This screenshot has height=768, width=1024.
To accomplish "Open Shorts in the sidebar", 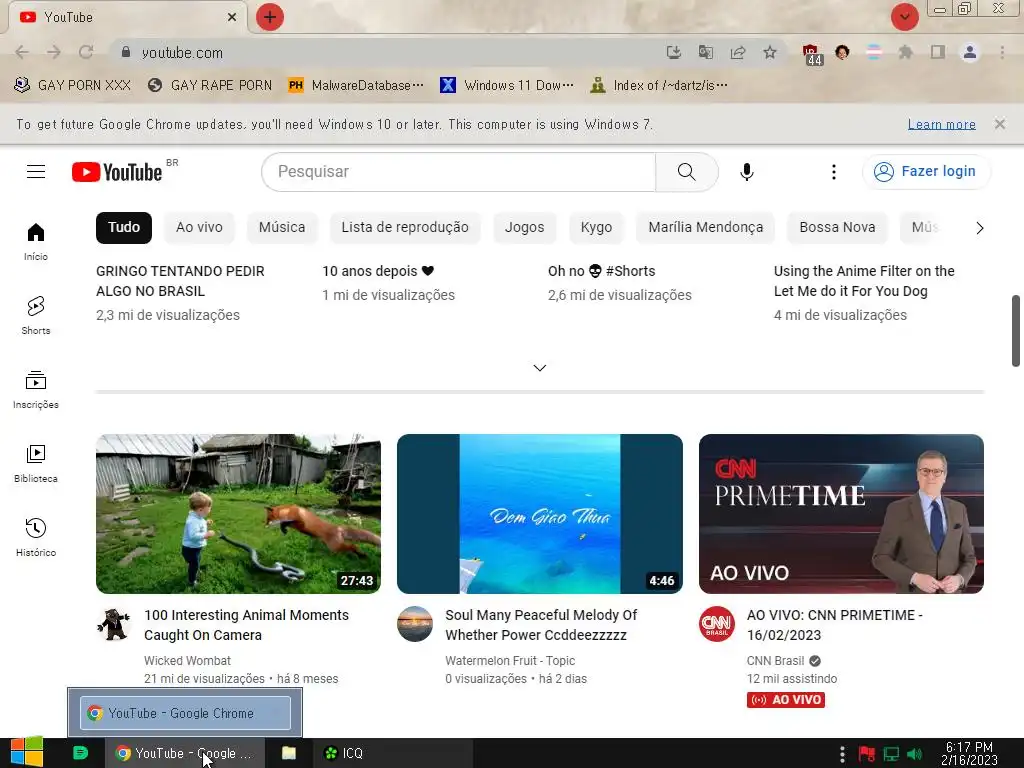I will coord(36,315).
